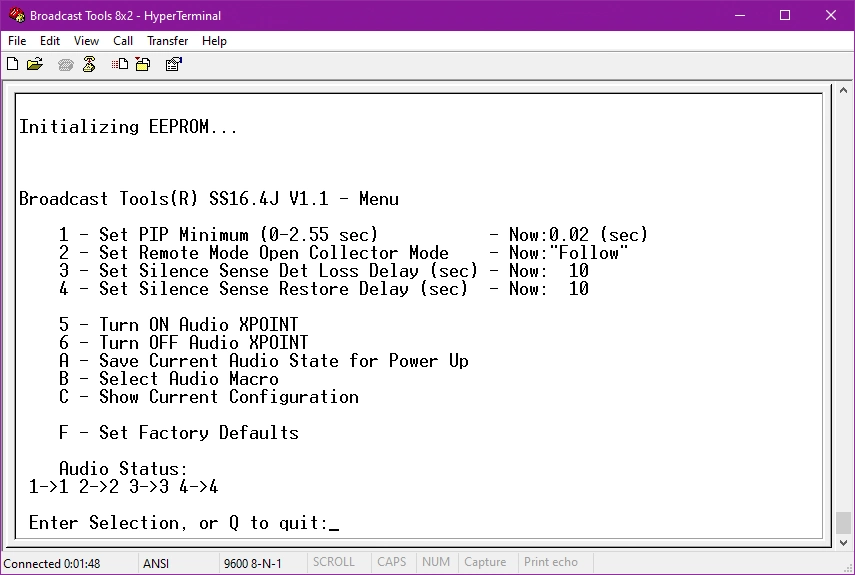Open the Properties toolbar icon

[174, 64]
